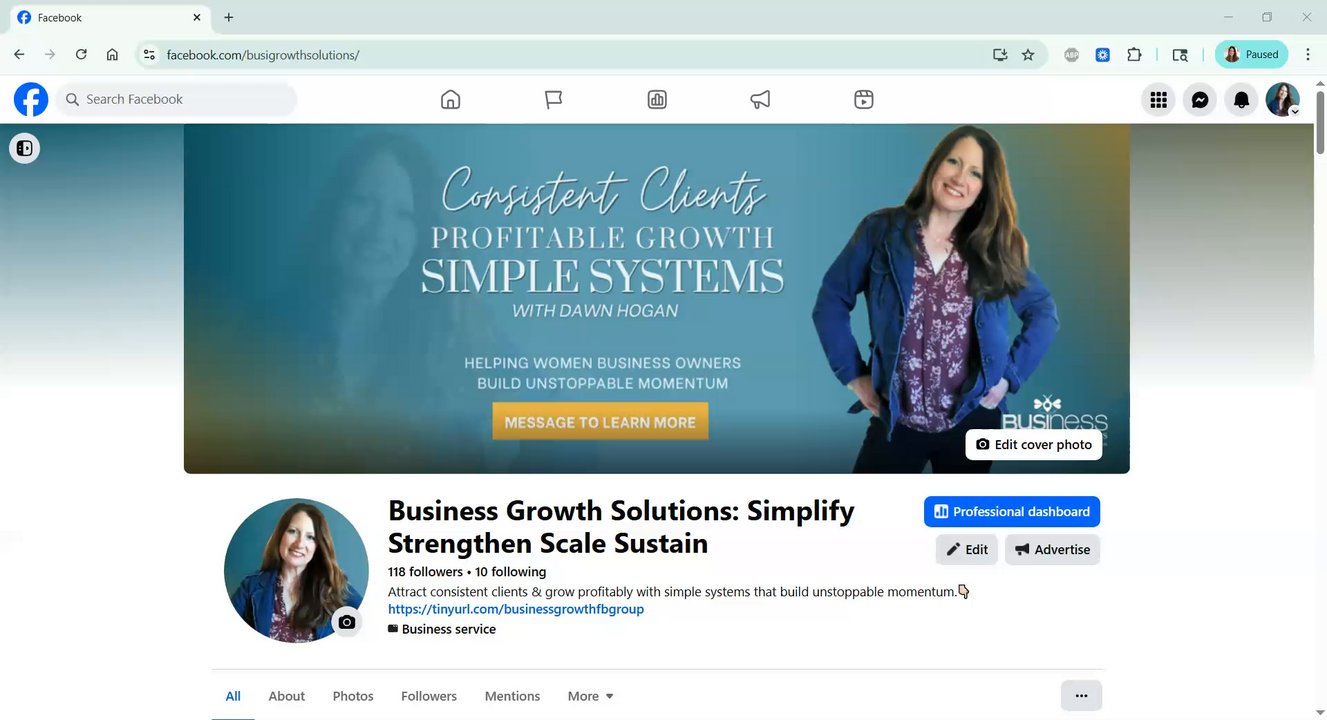Open the Pages flag icon
The height and width of the screenshot is (720, 1327).
click(554, 99)
